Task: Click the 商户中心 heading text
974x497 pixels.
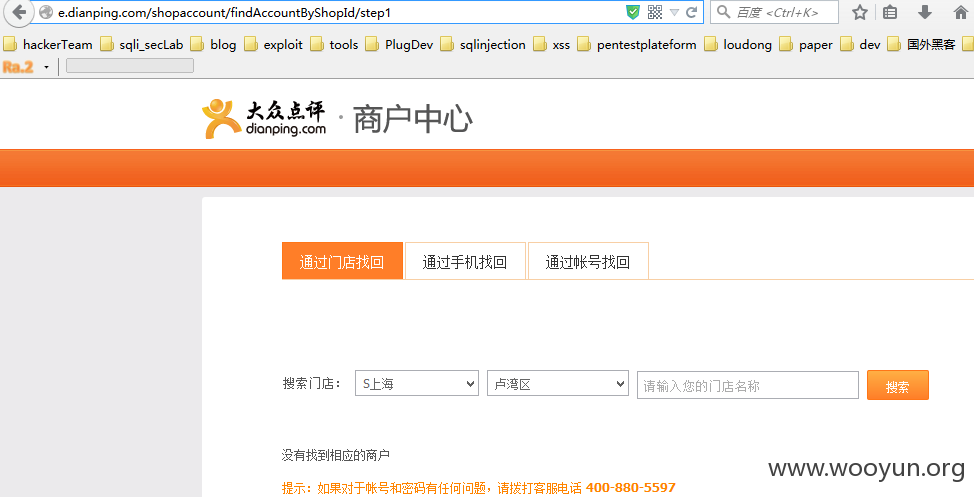Action: point(413,119)
